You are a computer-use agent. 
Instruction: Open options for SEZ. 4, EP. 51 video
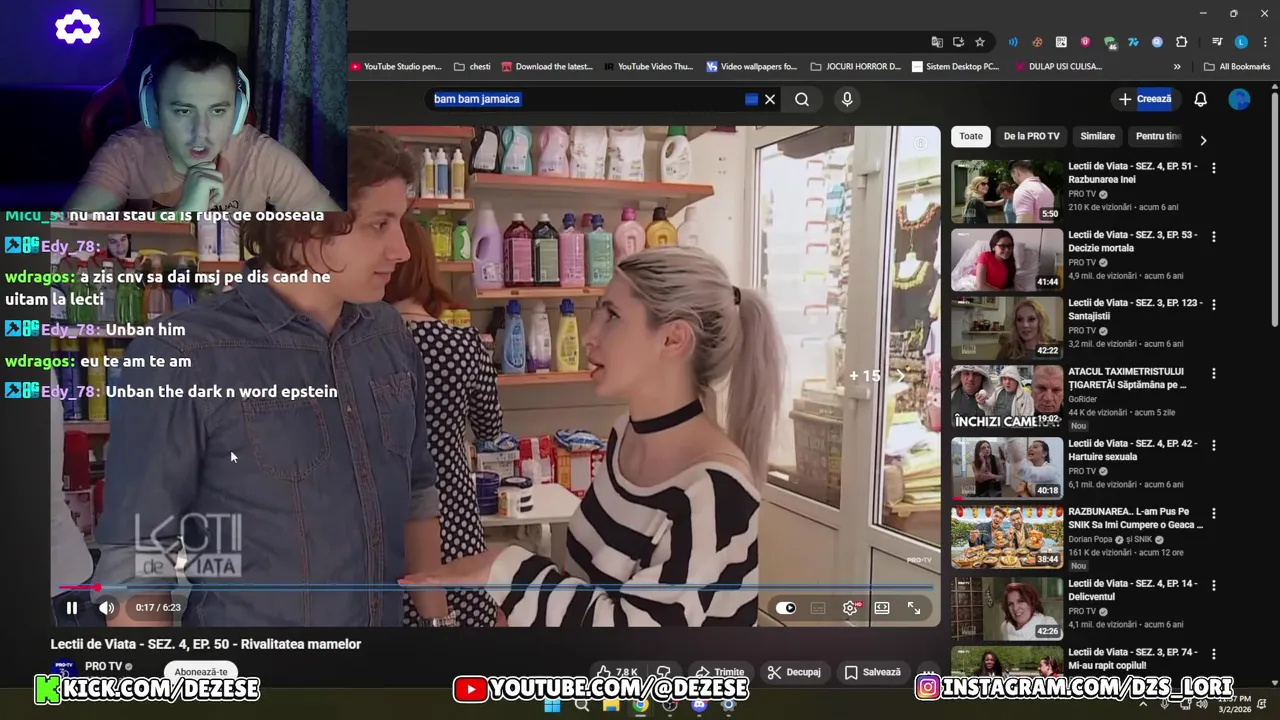pos(1214,168)
